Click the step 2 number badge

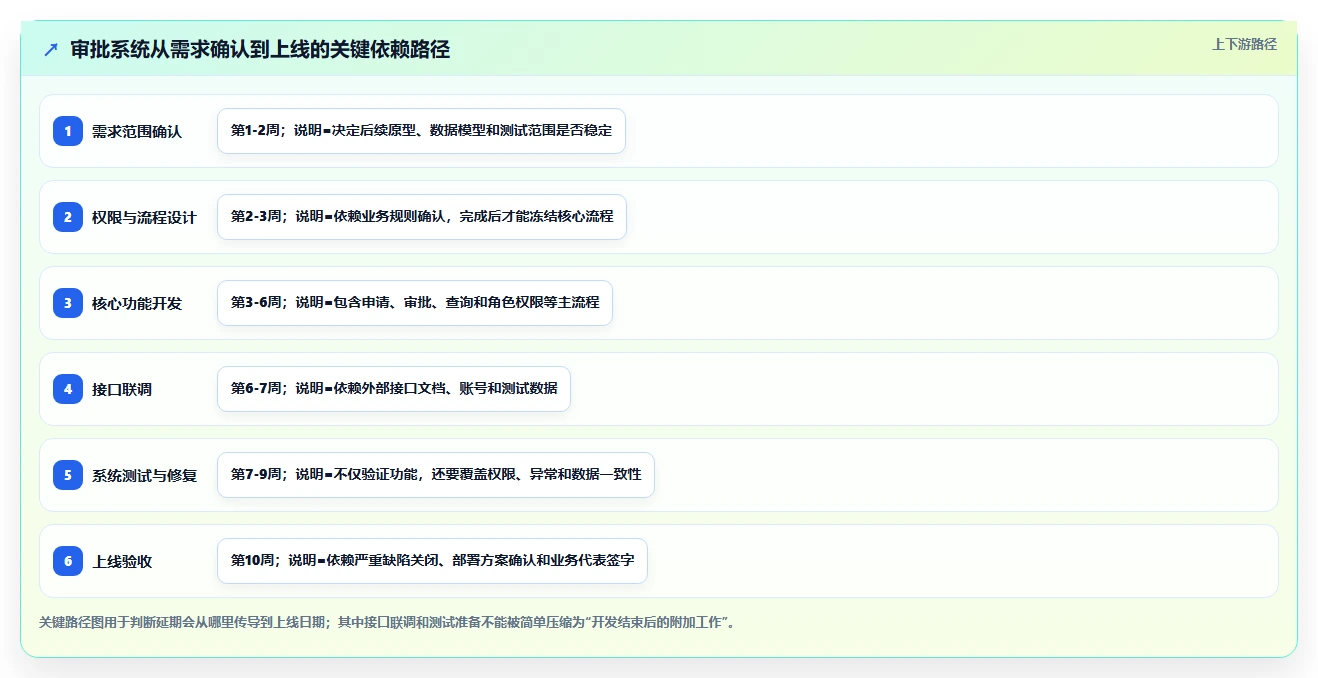(68, 217)
